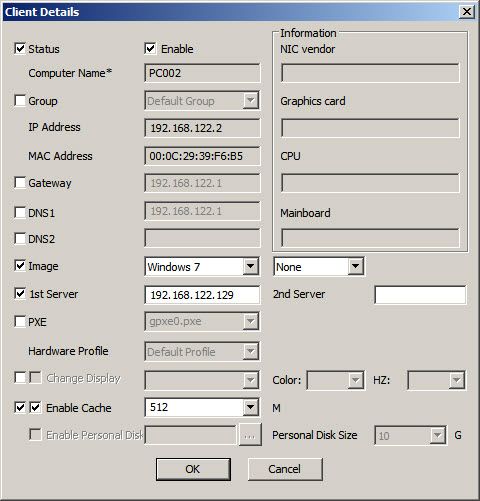Click the Computer Name field PC002
This screenshot has height=501, width=480.
(202, 73)
